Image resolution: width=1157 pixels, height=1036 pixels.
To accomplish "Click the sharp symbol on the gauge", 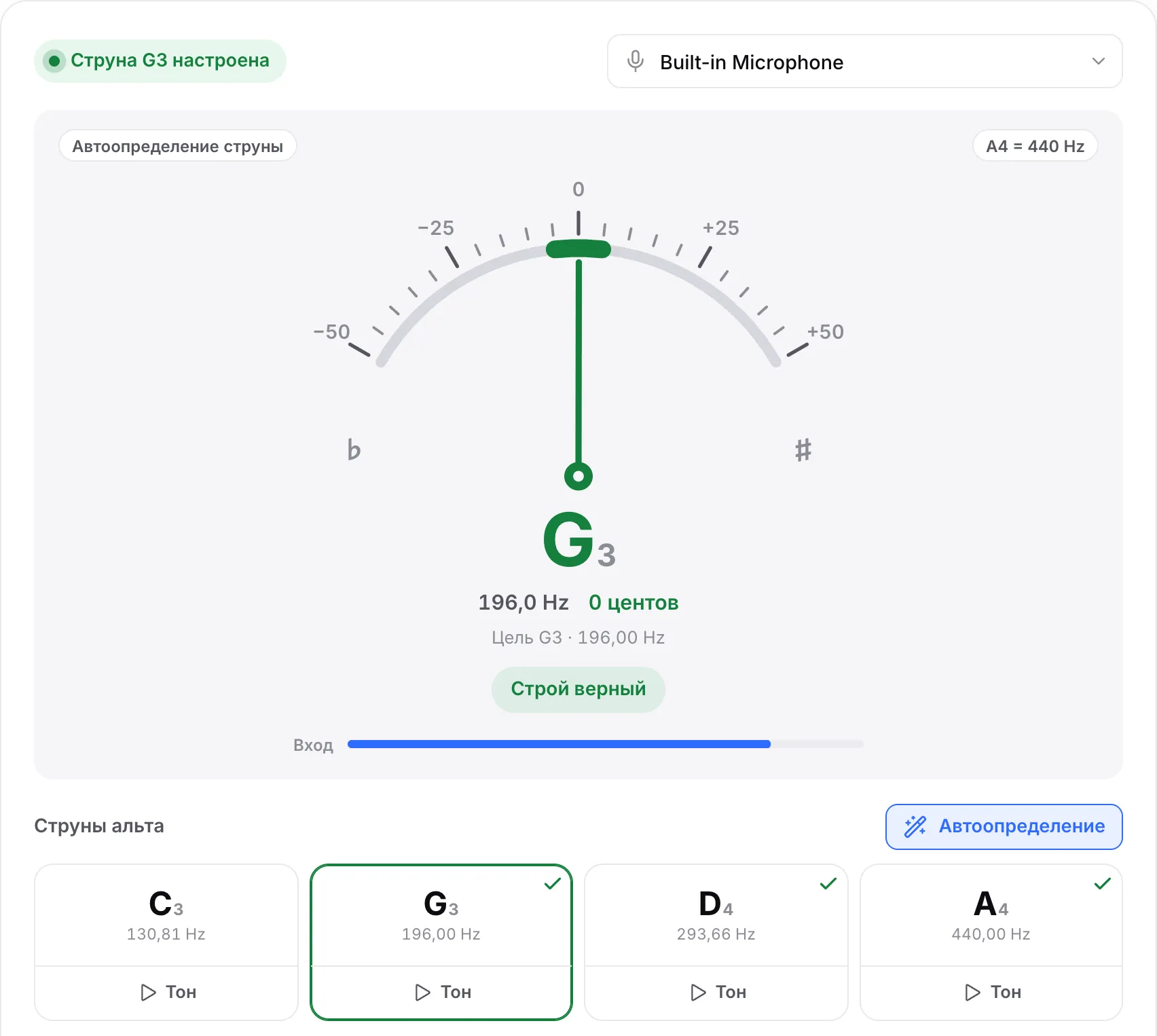I will click(803, 449).
